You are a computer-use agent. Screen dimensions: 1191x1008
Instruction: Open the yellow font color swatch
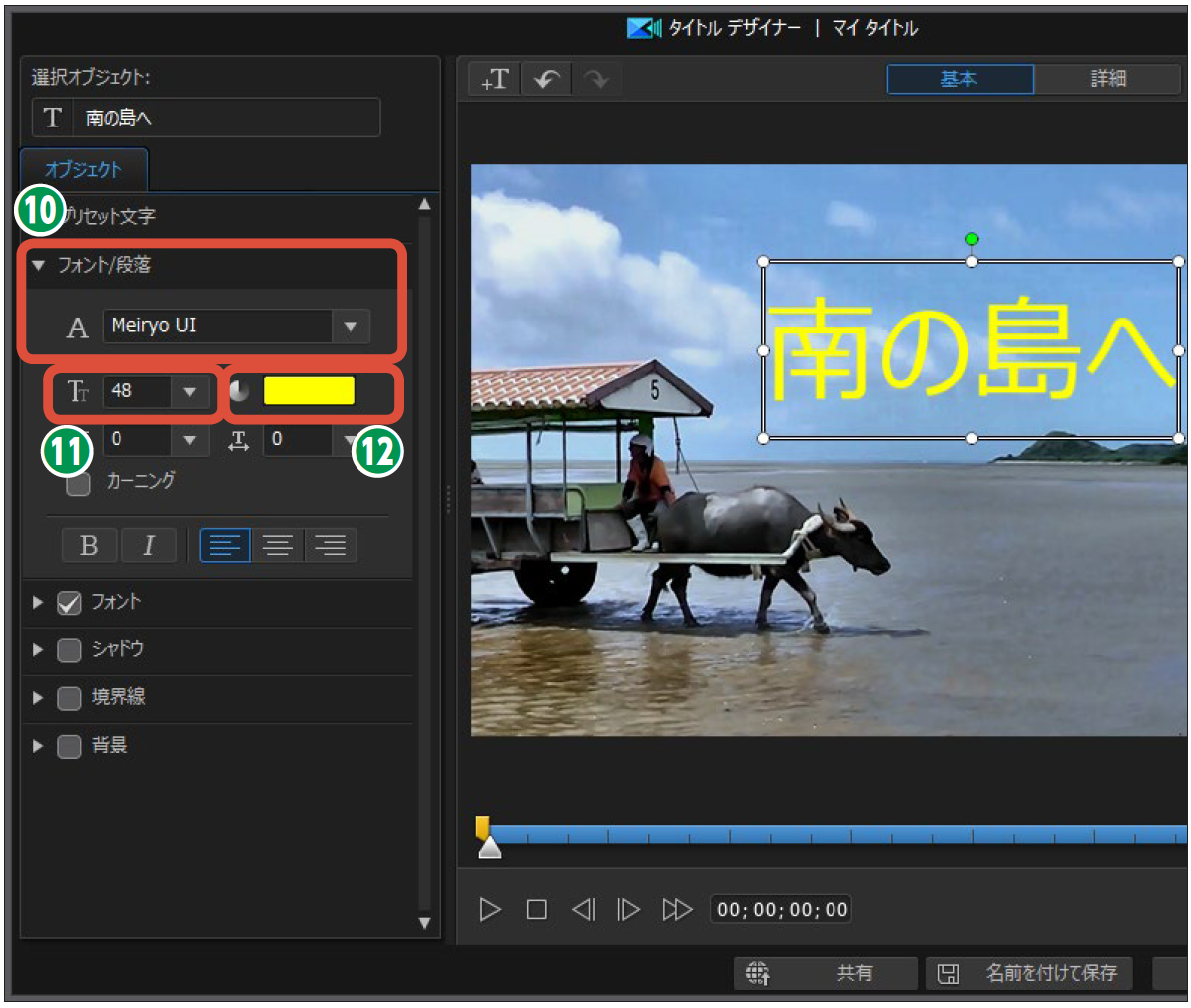[309, 391]
